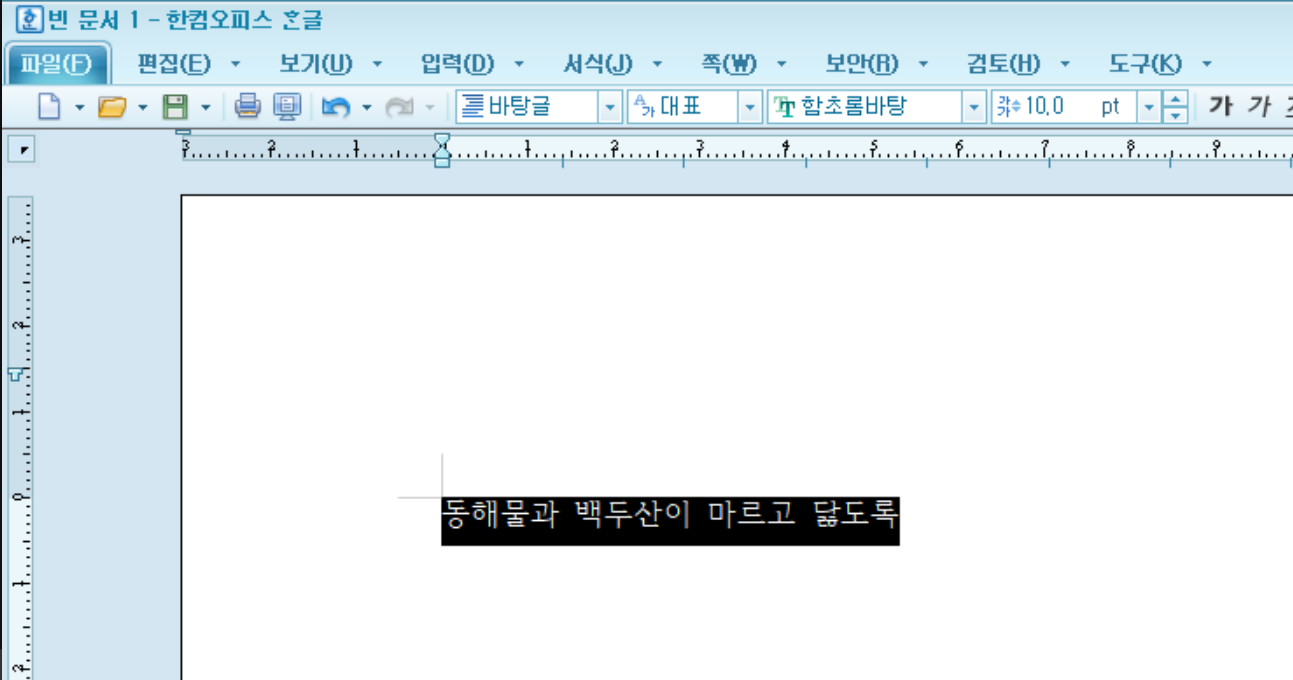Screen dimensions: 1293x680
Task: Open the font size pt dropdown
Action: [1149, 107]
